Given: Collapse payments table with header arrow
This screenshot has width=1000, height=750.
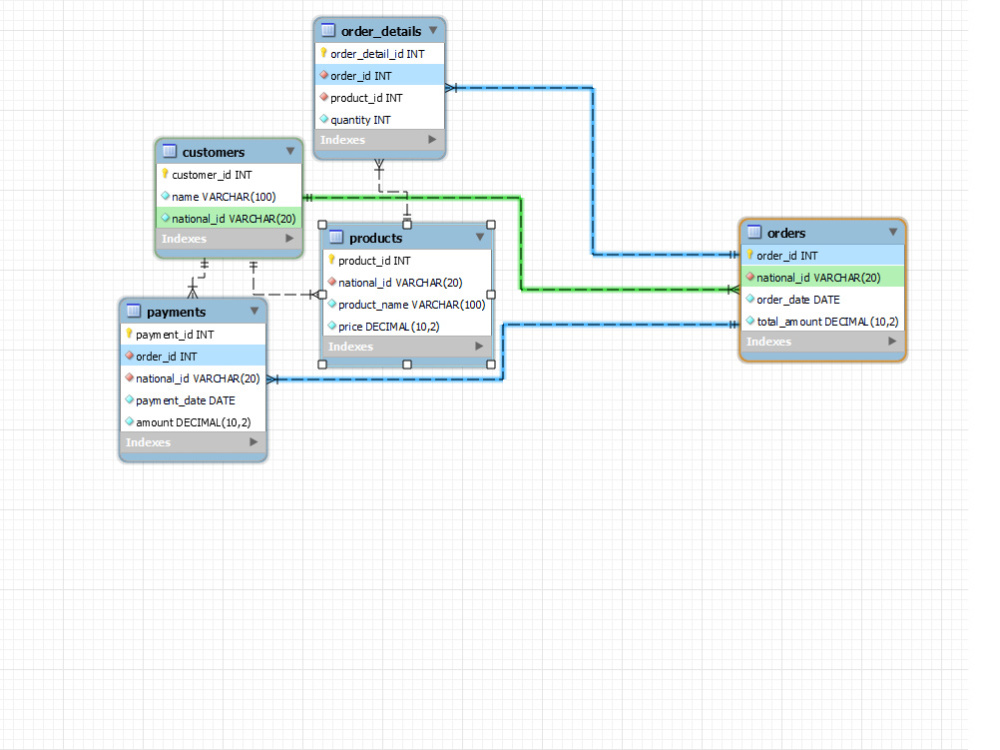Looking at the screenshot, I should point(254,311).
